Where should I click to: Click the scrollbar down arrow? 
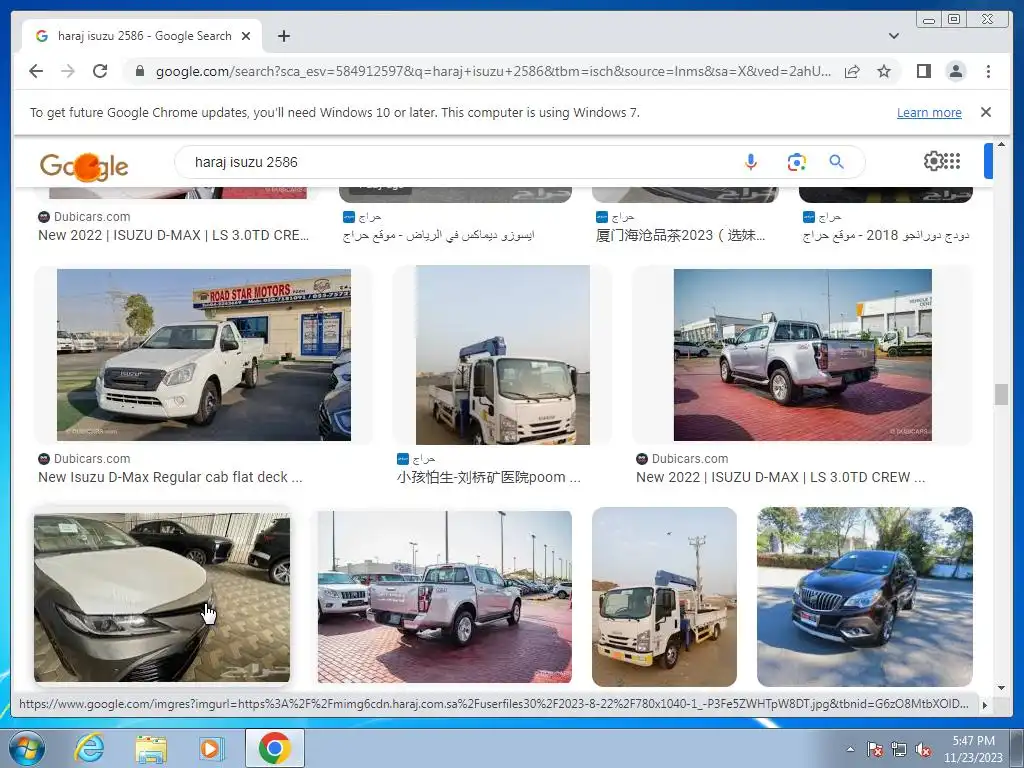(x=1001, y=688)
